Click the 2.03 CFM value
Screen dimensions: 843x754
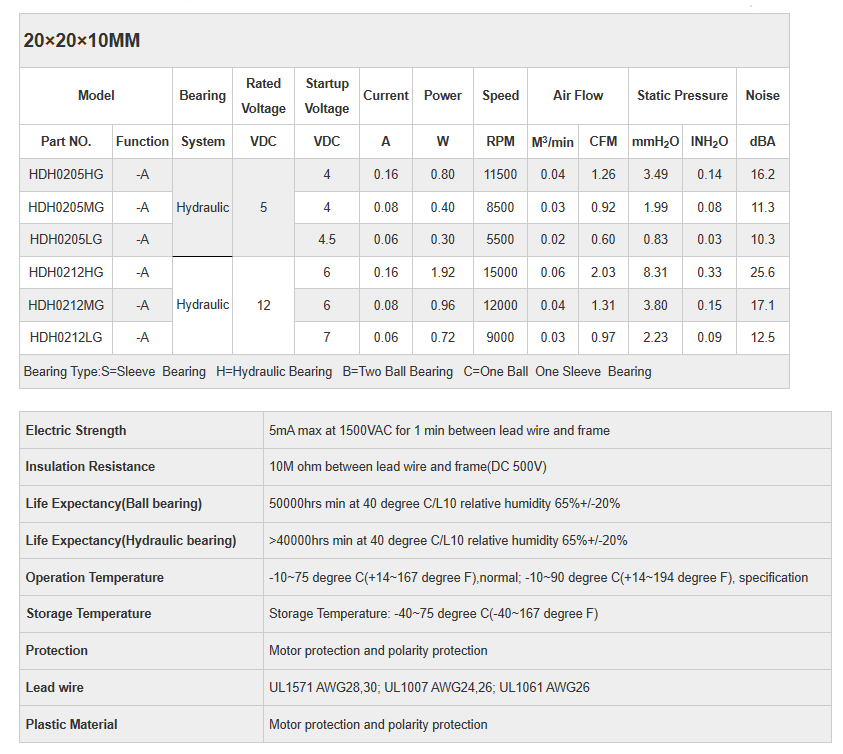pos(603,273)
